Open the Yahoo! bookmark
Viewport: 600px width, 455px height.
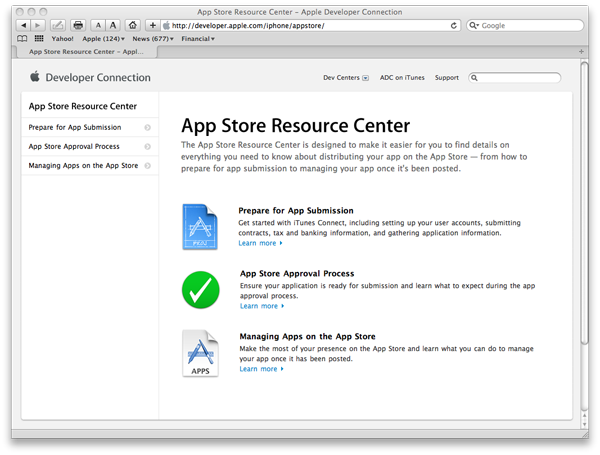point(62,39)
